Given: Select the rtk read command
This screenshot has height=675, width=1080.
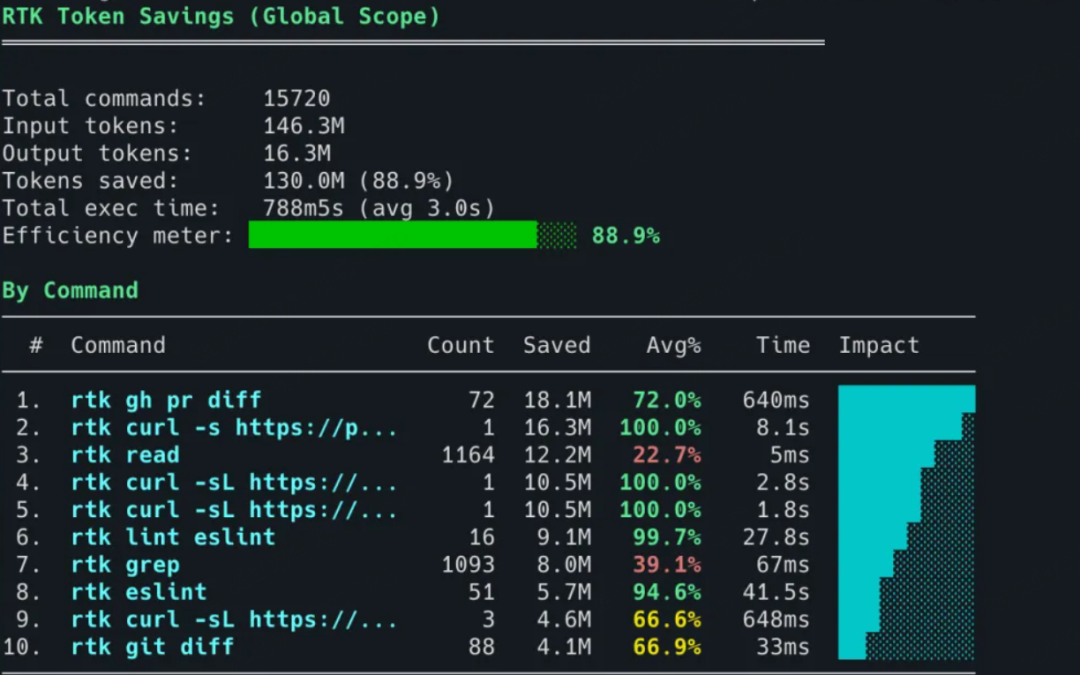Looking at the screenshot, I should tap(125, 455).
